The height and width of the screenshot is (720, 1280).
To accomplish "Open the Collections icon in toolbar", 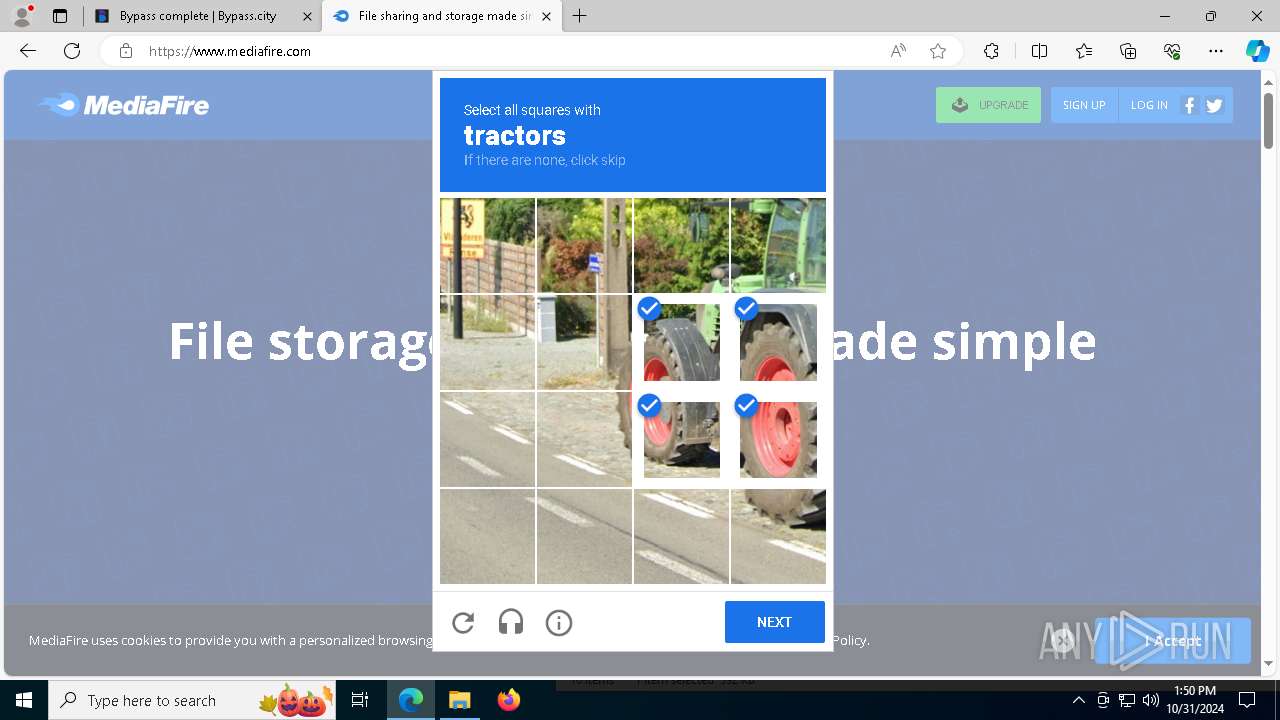I will (1128, 51).
